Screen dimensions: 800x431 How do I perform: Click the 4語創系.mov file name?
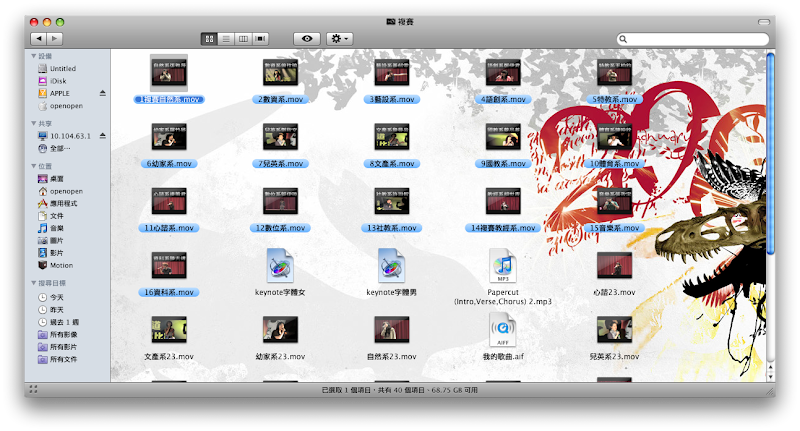pyautogui.click(x=503, y=99)
